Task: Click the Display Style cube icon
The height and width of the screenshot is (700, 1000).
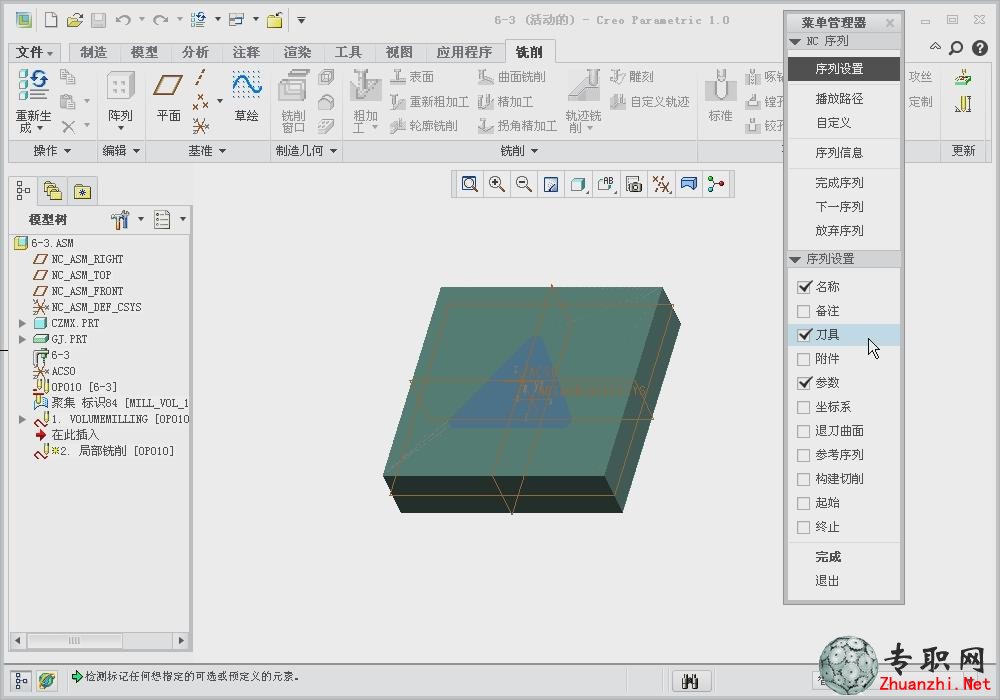Action: [578, 185]
